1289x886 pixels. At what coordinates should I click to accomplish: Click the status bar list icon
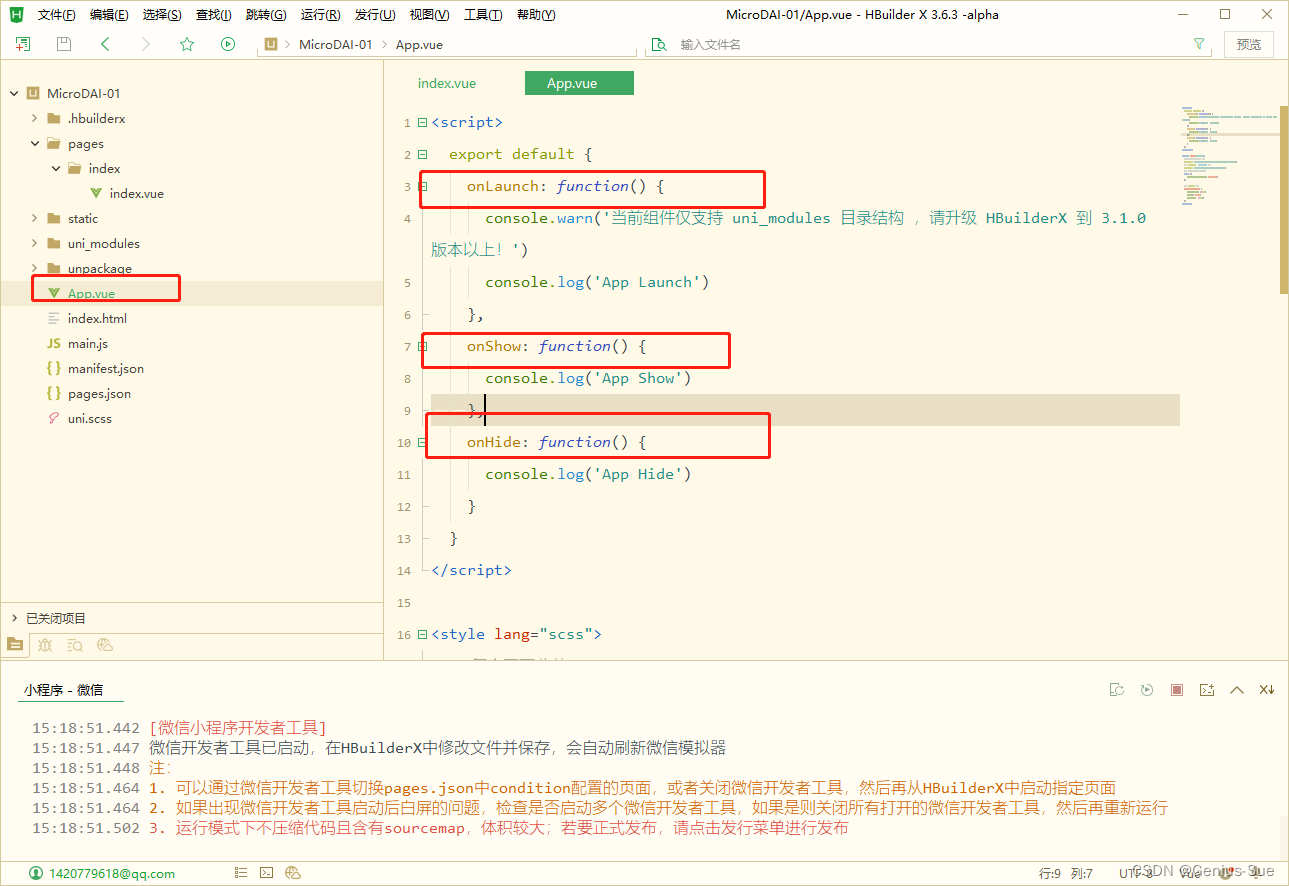(x=241, y=873)
